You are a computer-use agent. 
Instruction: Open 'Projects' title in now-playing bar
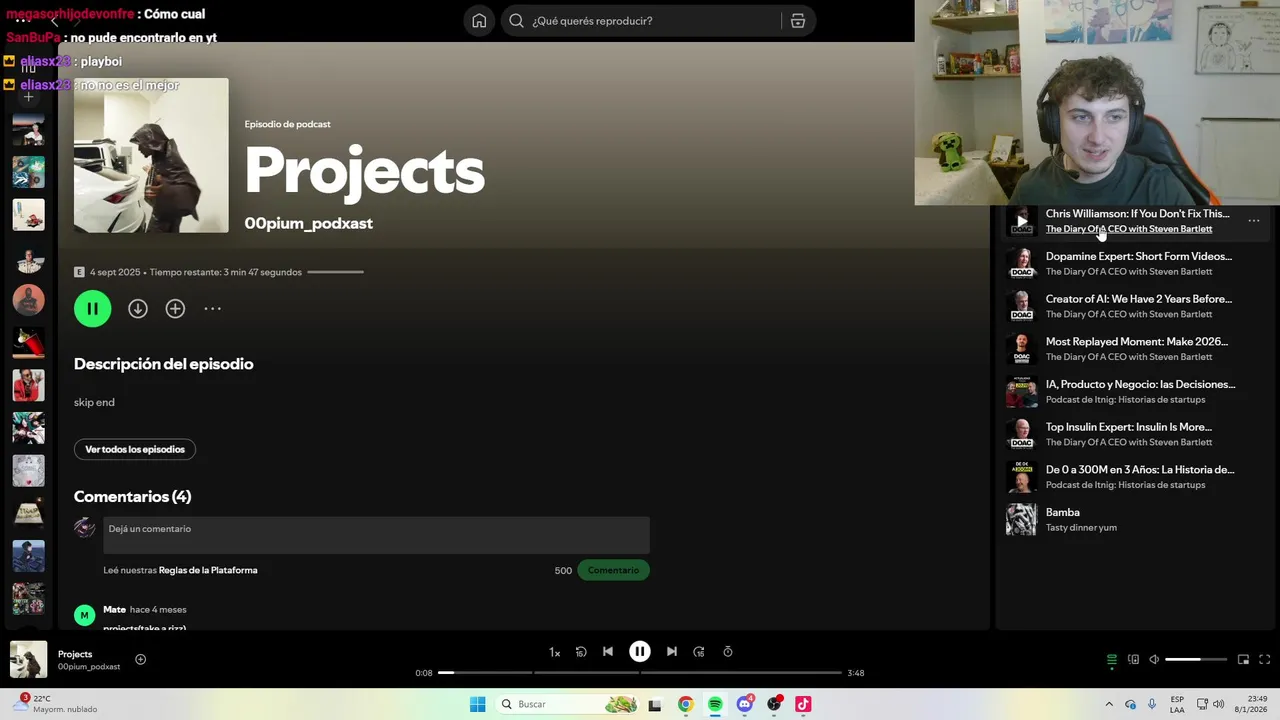[75, 654]
